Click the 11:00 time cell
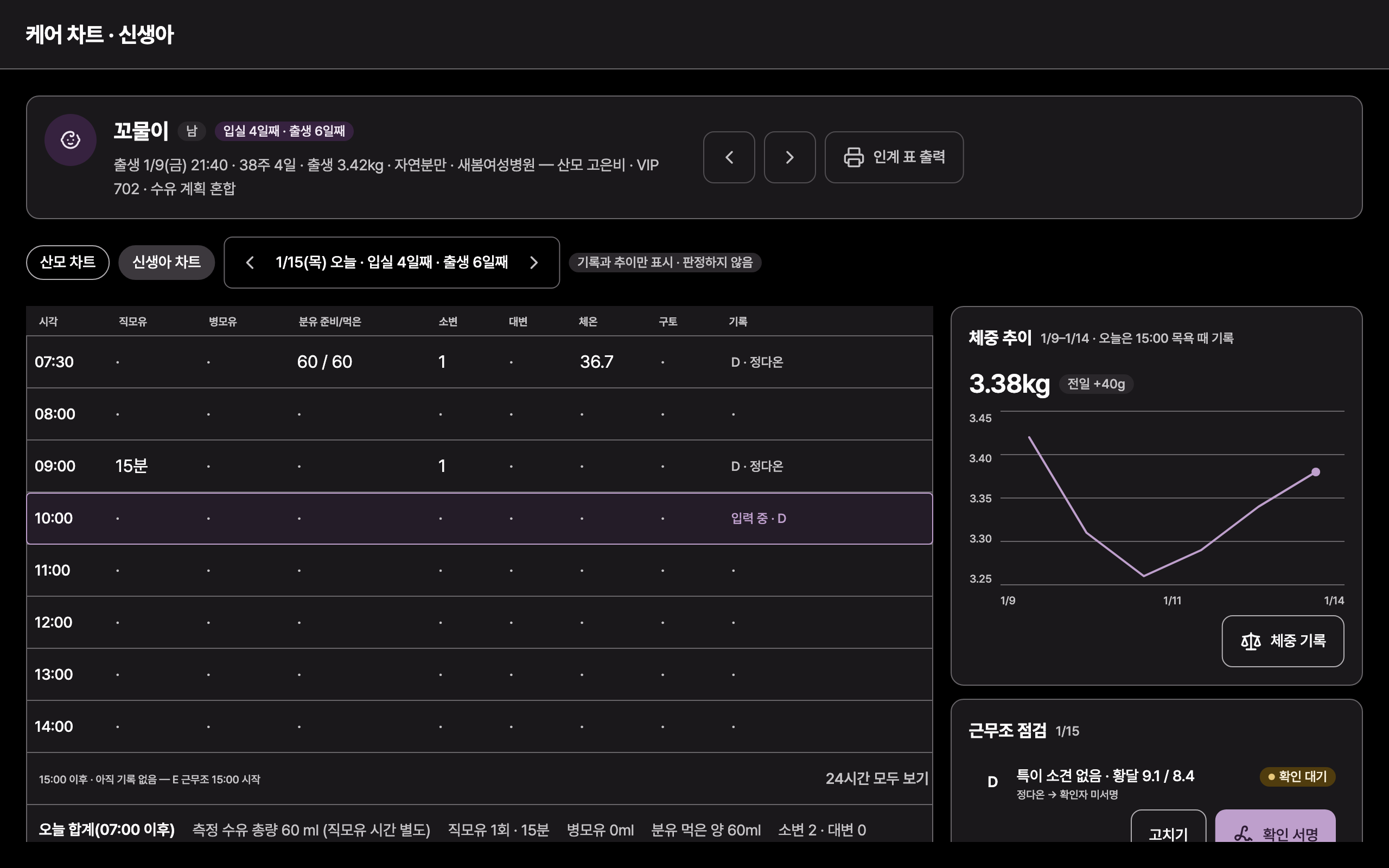 52,571
